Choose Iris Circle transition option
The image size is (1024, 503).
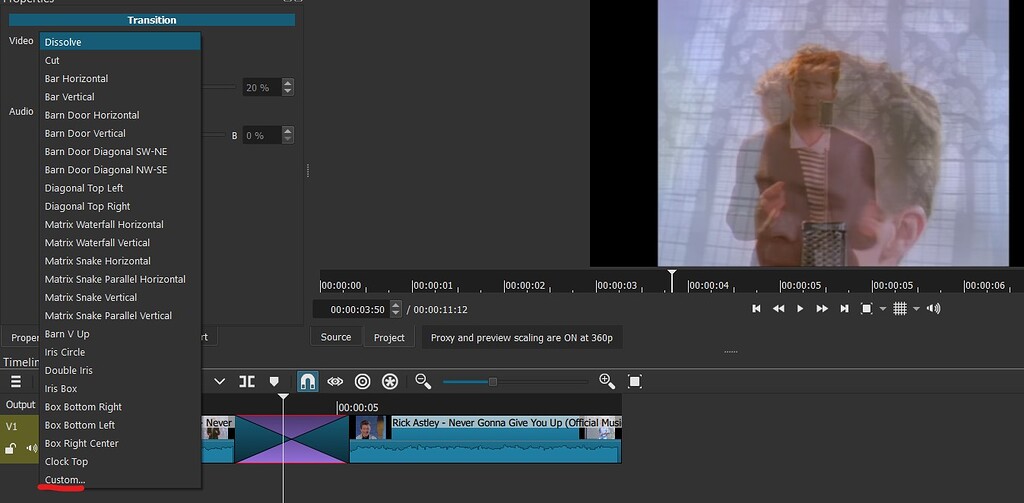point(65,352)
